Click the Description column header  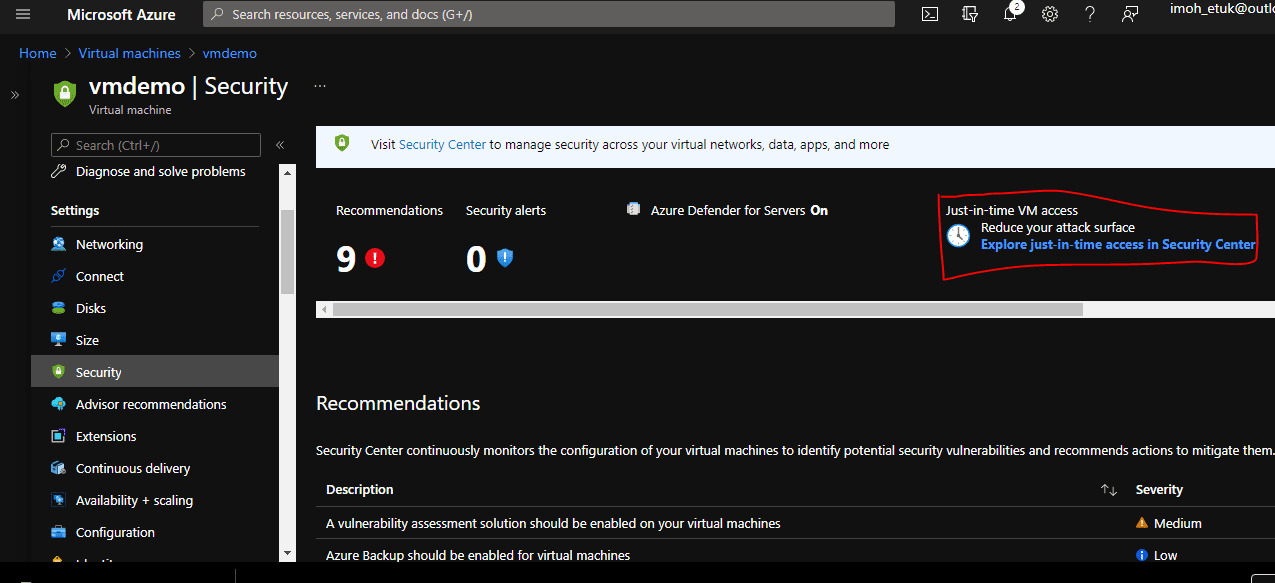coord(360,490)
